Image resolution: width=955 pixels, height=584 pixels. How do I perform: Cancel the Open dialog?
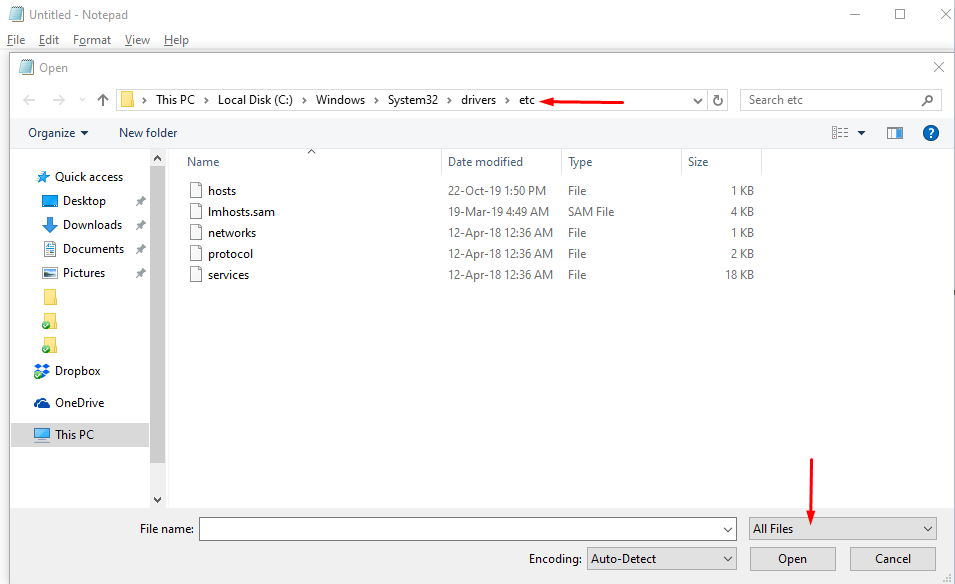click(x=891, y=558)
